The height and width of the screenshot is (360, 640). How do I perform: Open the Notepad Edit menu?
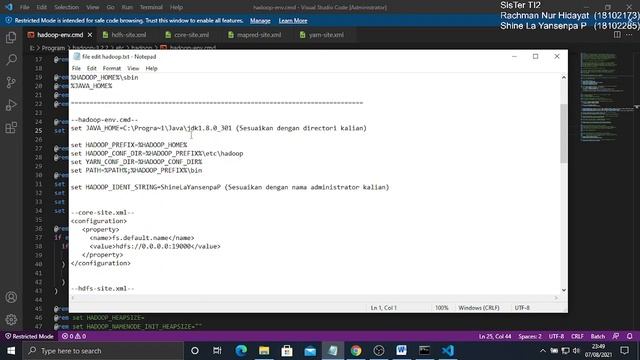(x=92, y=68)
